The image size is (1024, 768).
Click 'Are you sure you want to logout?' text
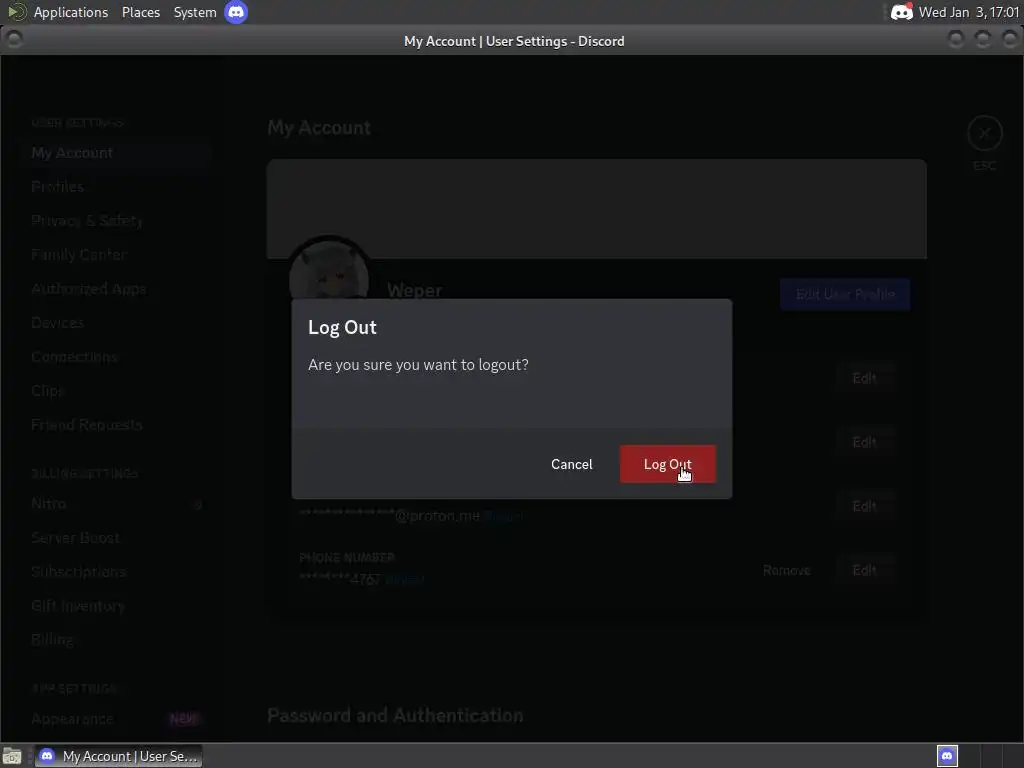pos(418,364)
